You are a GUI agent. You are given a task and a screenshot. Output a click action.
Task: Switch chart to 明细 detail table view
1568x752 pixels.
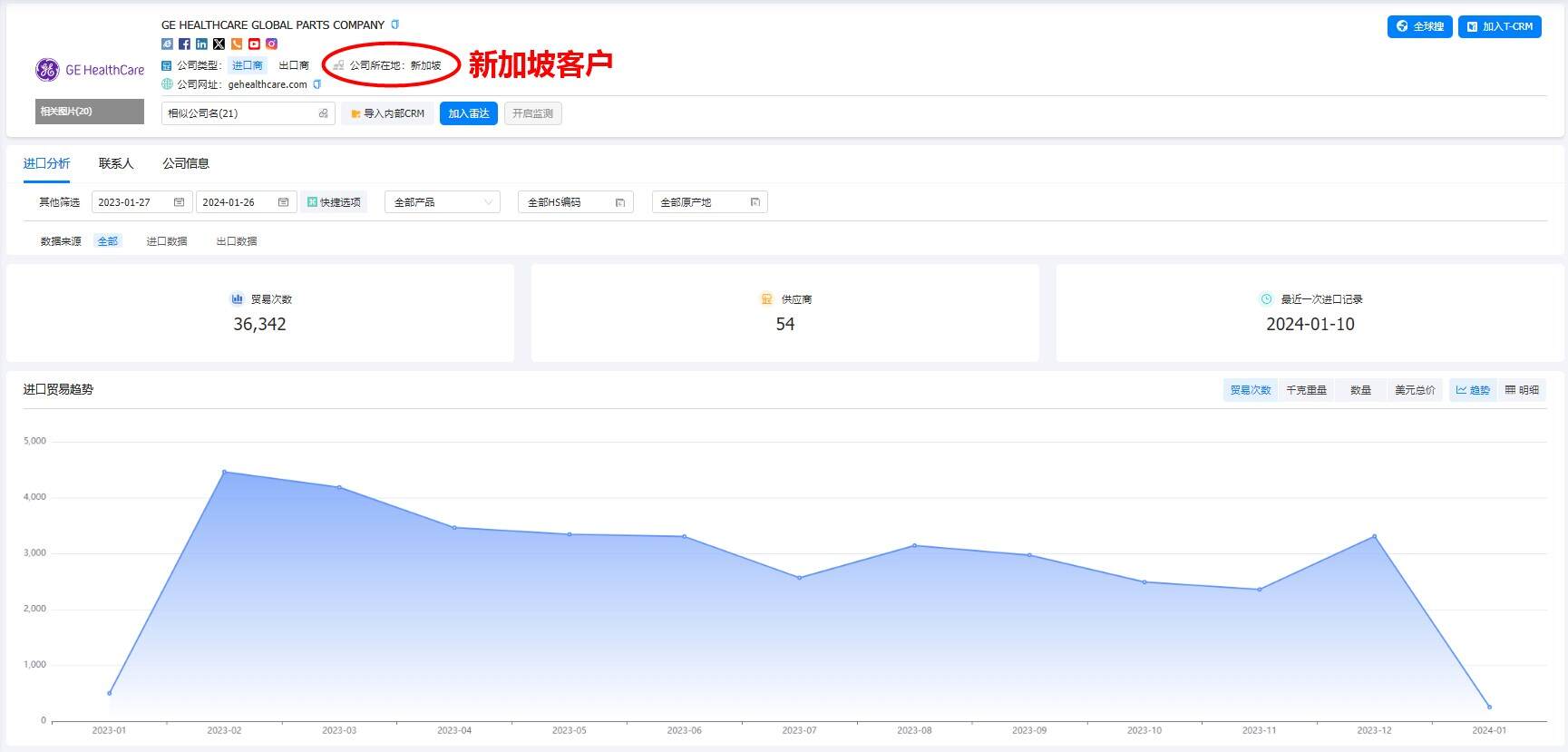coord(1522,390)
